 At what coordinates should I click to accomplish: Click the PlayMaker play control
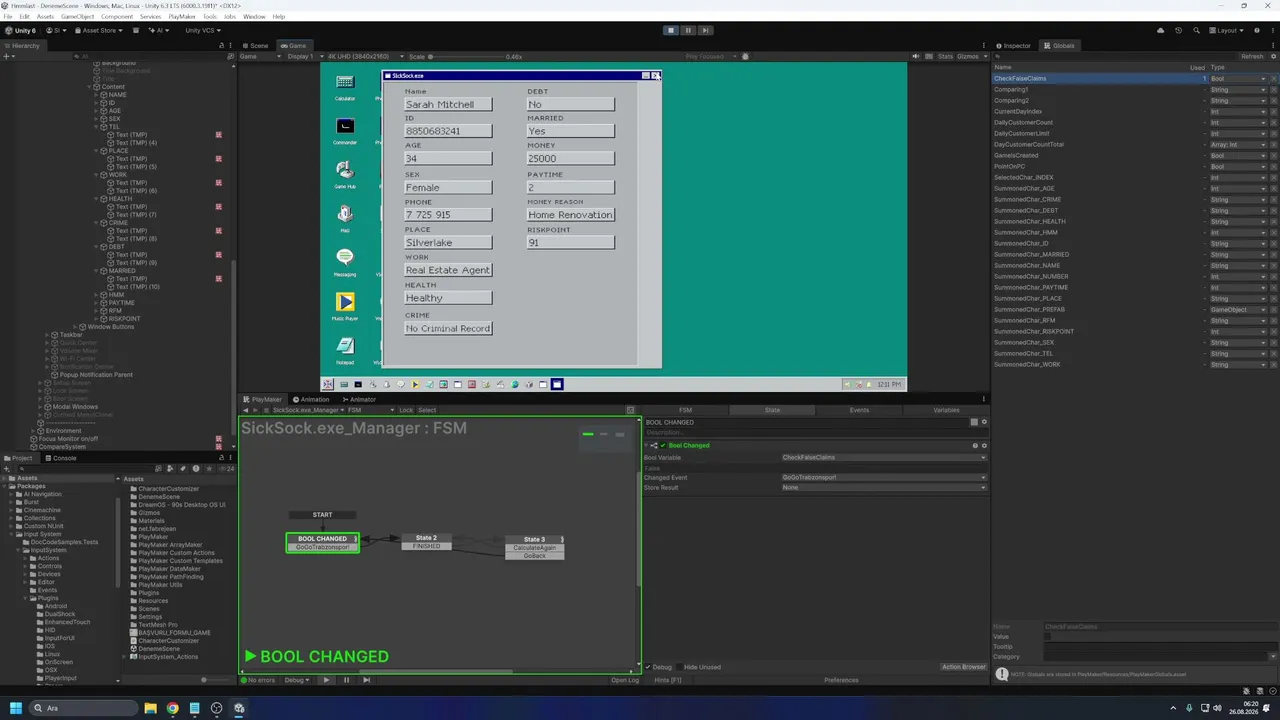[x=326, y=680]
